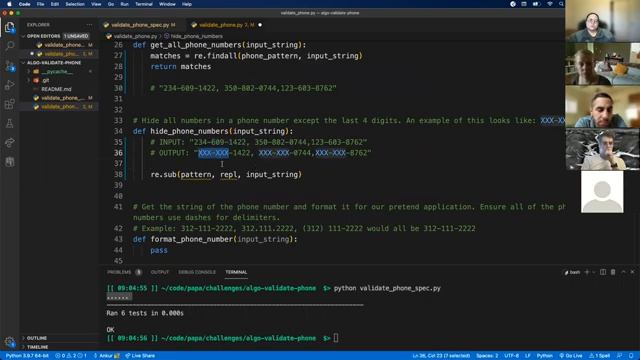Open the Run and Debug view
640x360 pixels.
[9, 85]
